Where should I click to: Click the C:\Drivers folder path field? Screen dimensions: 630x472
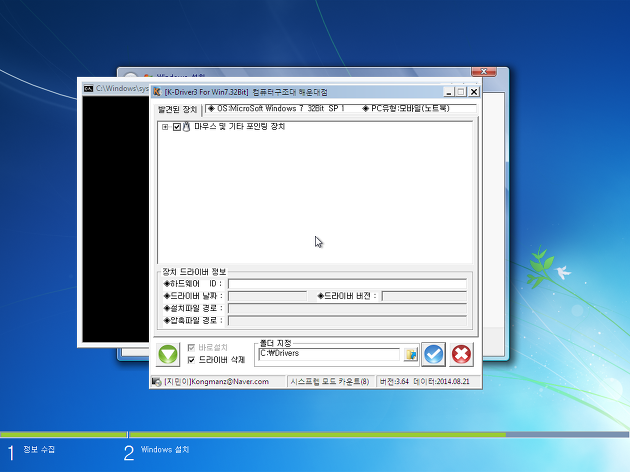coord(329,354)
